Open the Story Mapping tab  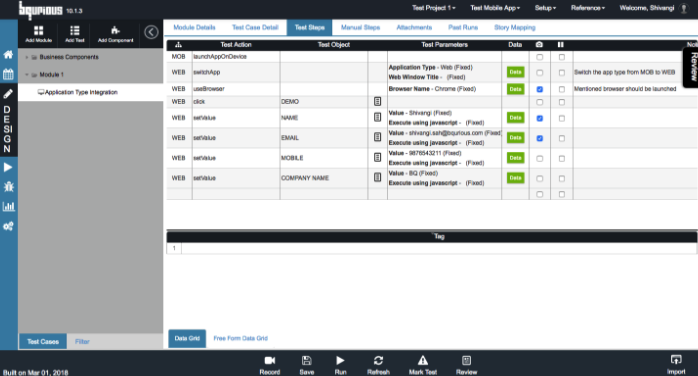point(515,28)
